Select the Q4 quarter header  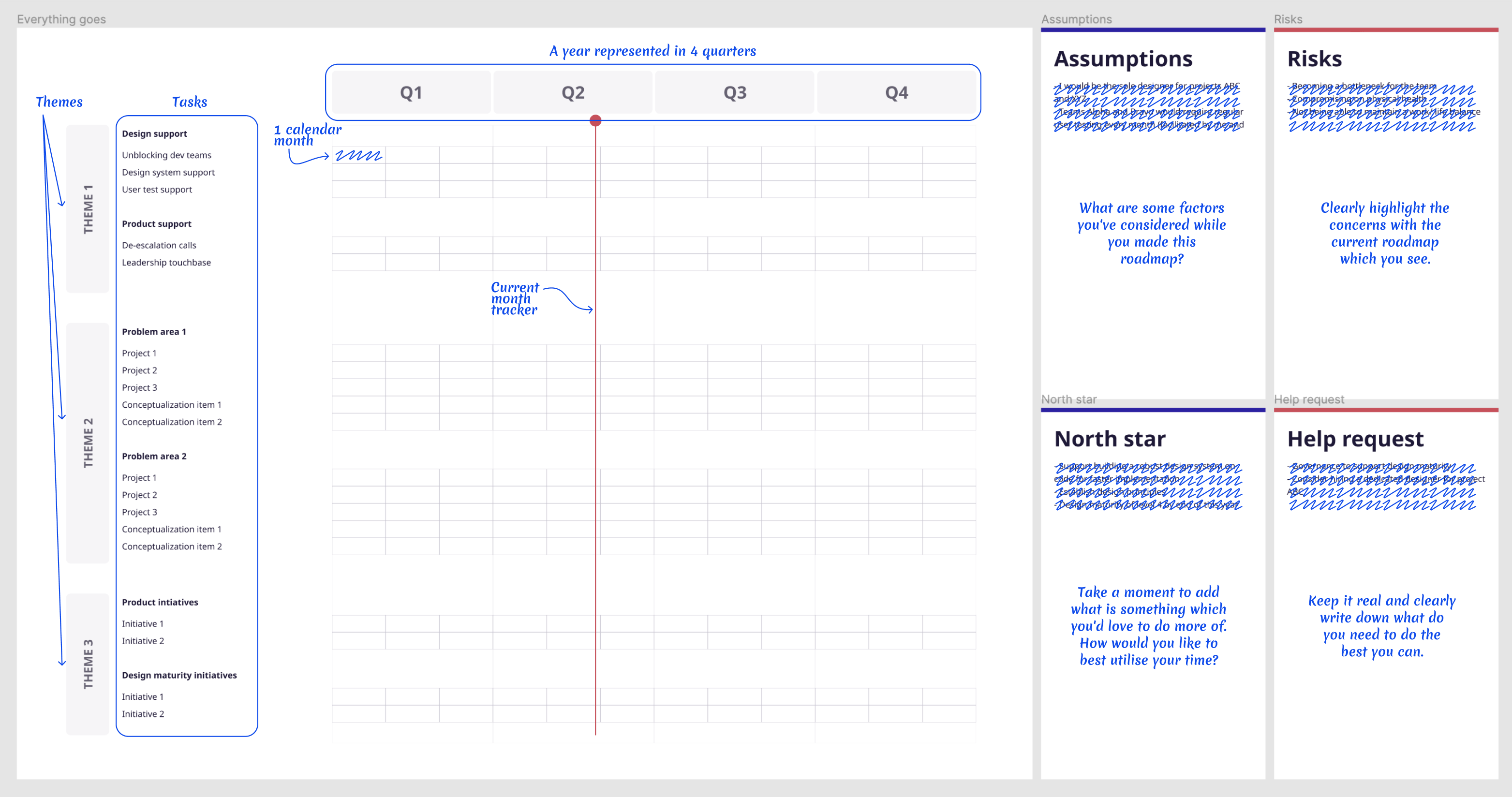click(897, 92)
